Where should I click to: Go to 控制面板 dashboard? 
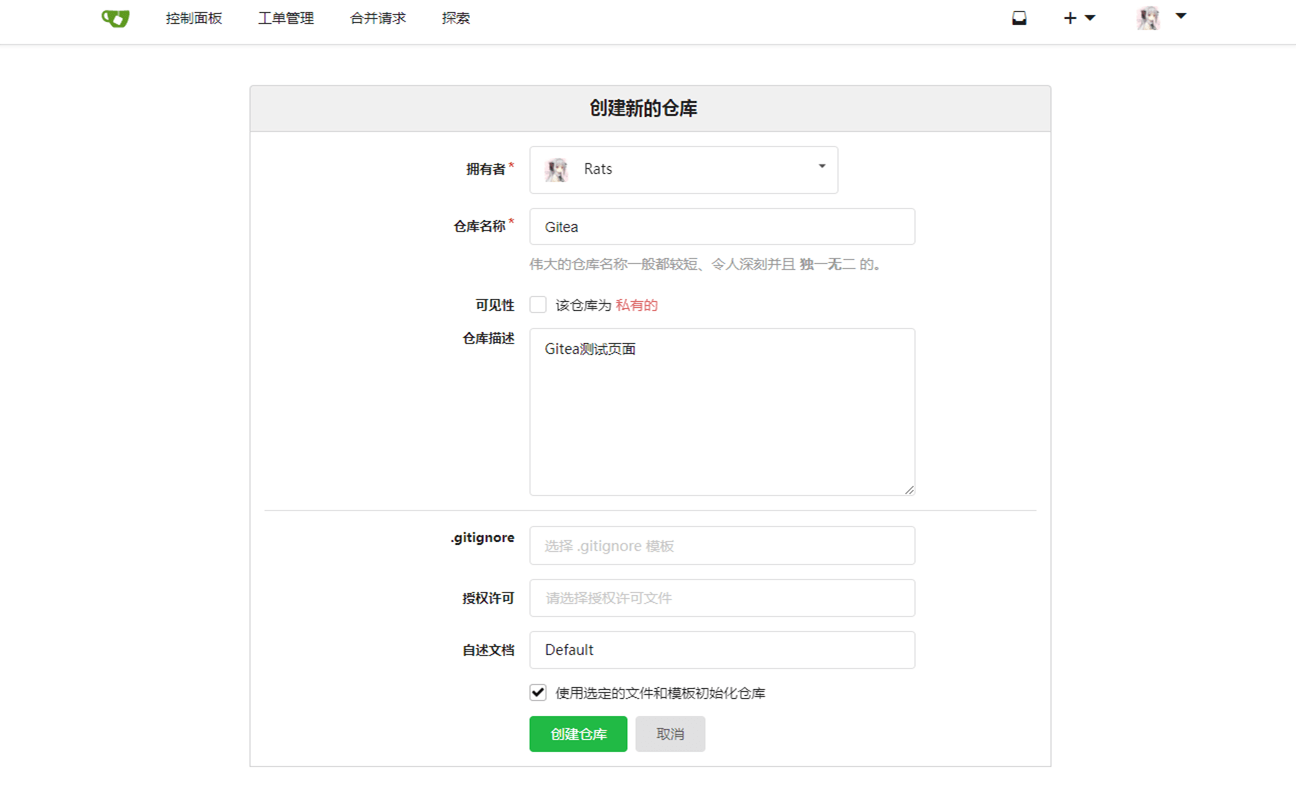[x=194, y=18]
